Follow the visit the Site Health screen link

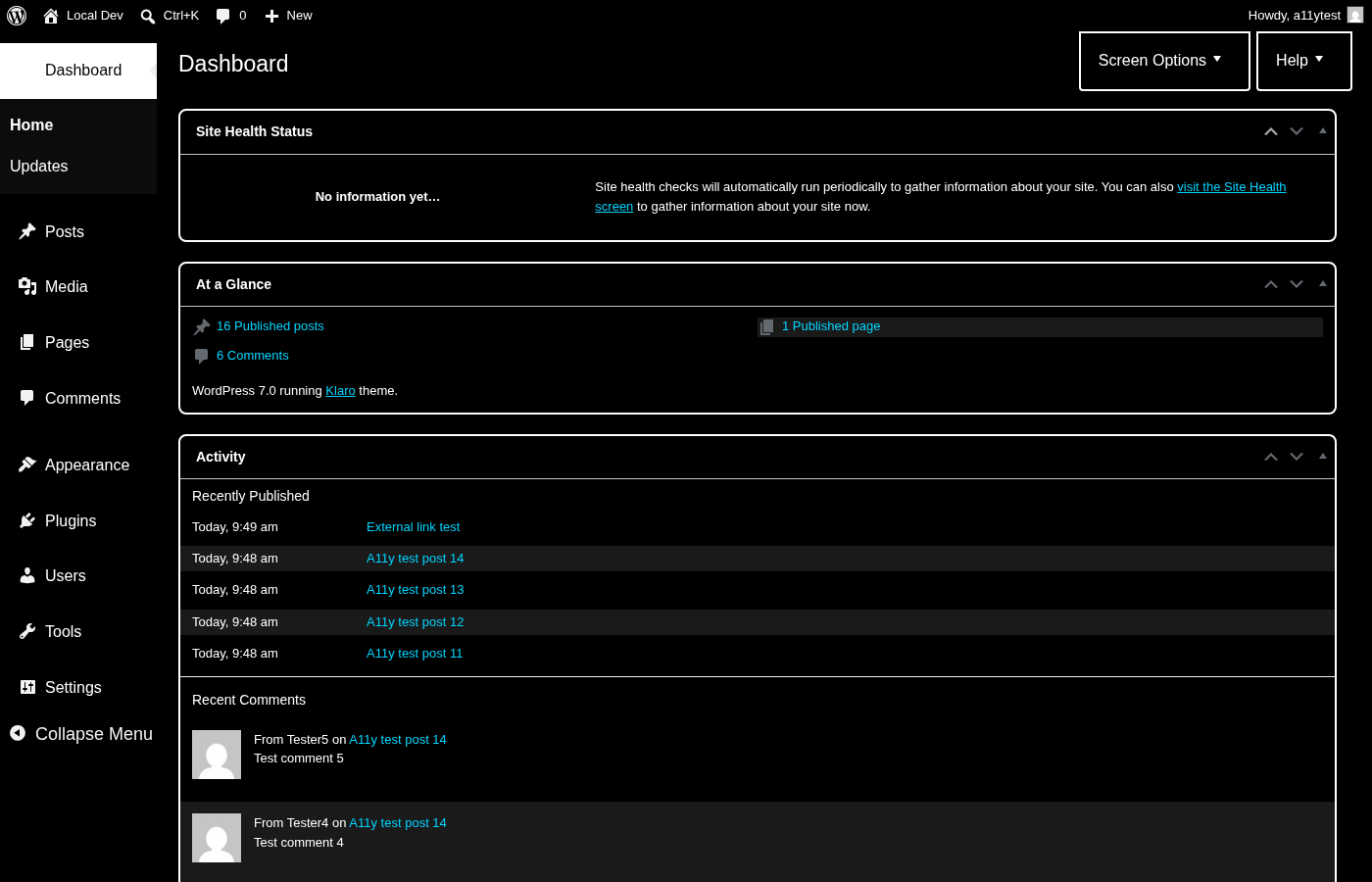[x=1231, y=186]
